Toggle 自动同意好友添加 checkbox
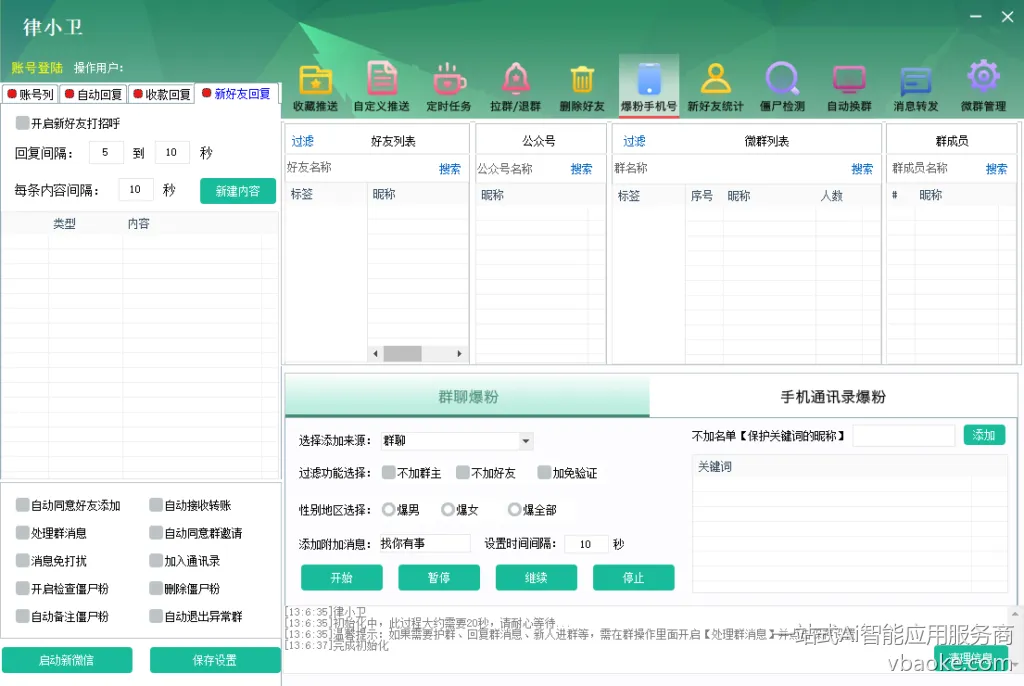 [x=23, y=504]
